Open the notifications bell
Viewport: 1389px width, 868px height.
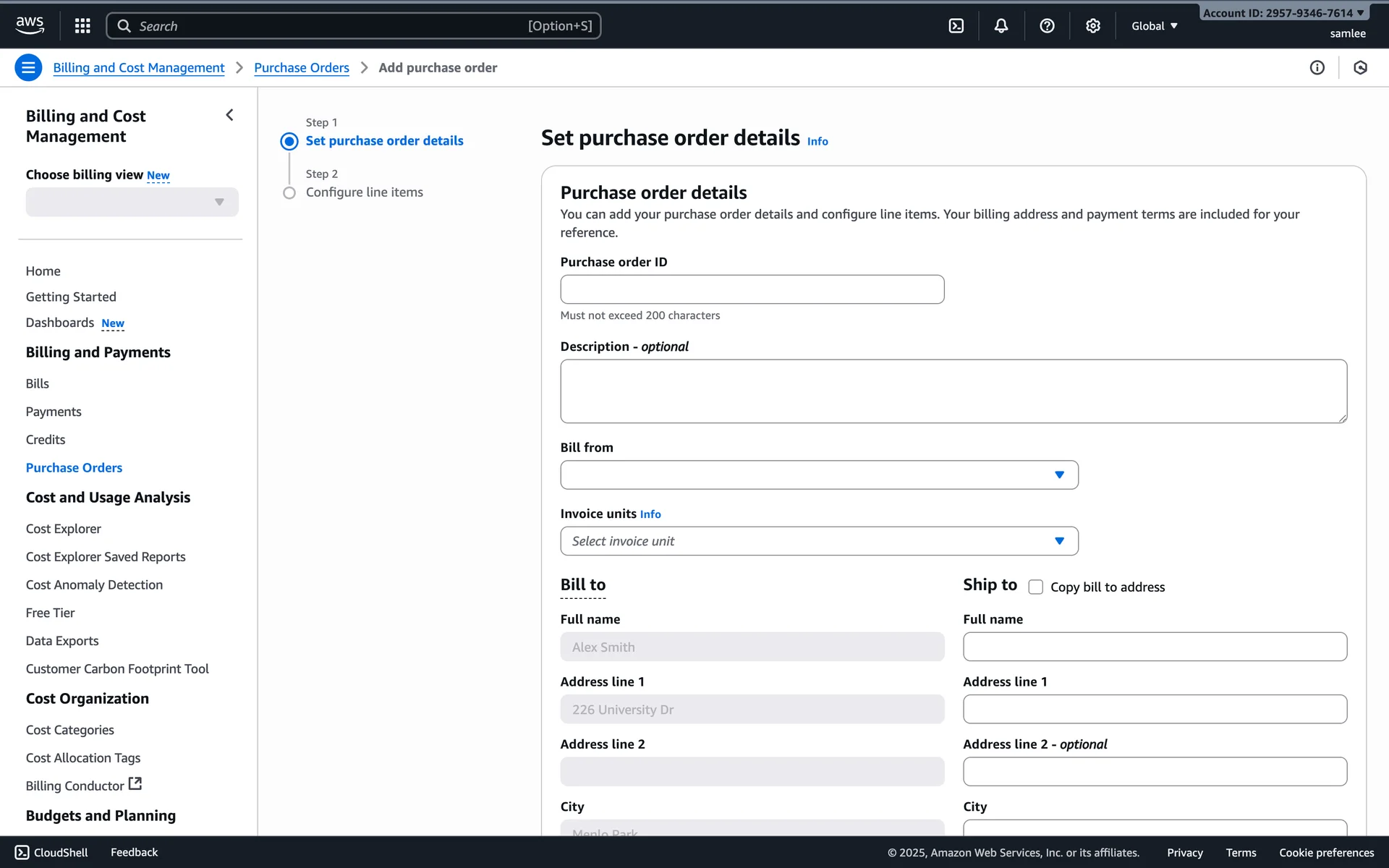pos(1001,26)
